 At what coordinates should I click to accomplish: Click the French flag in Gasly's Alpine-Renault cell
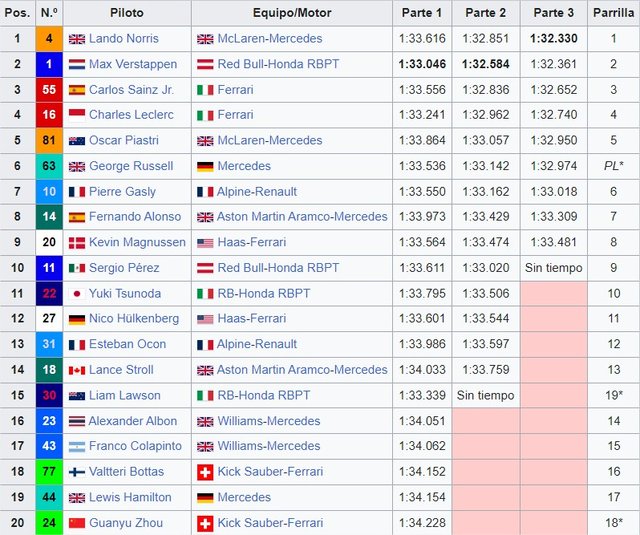[x=205, y=192]
